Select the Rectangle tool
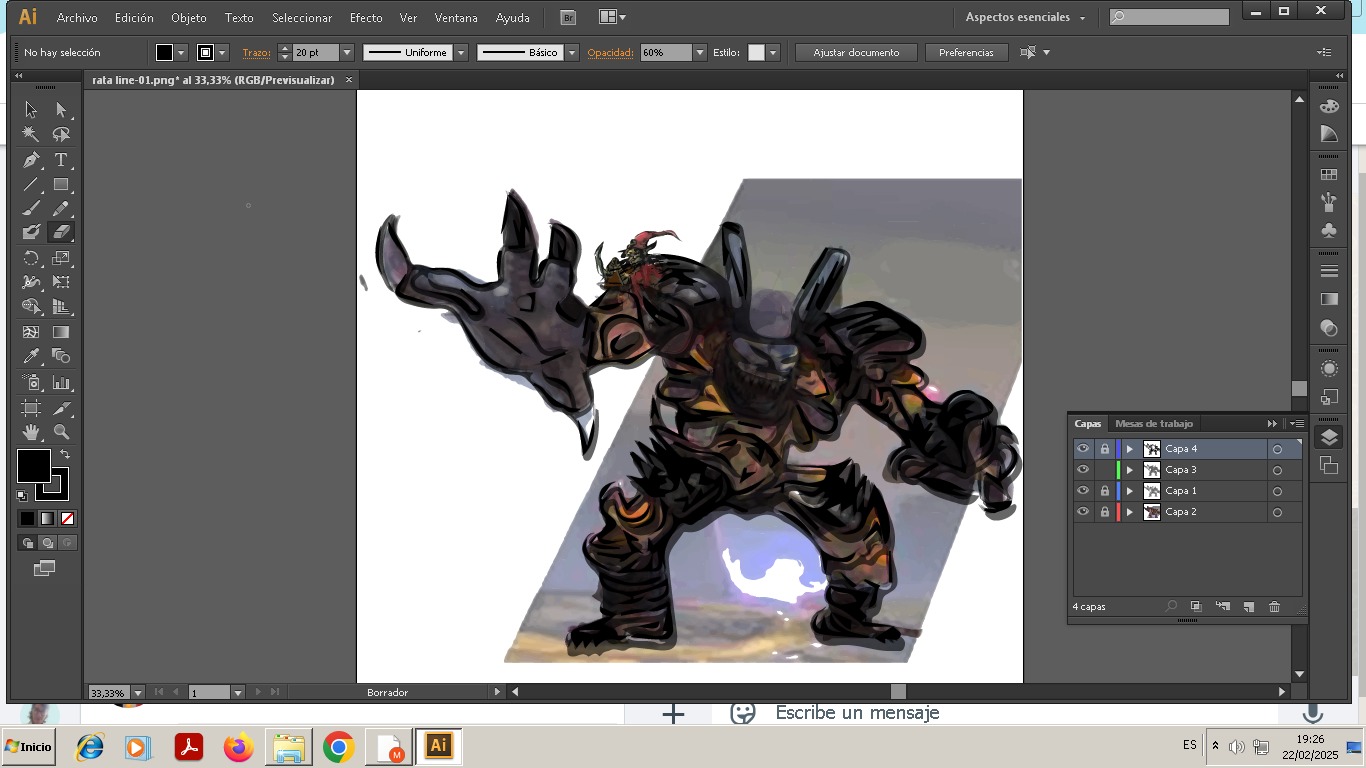The width and height of the screenshot is (1366, 768). (61, 185)
